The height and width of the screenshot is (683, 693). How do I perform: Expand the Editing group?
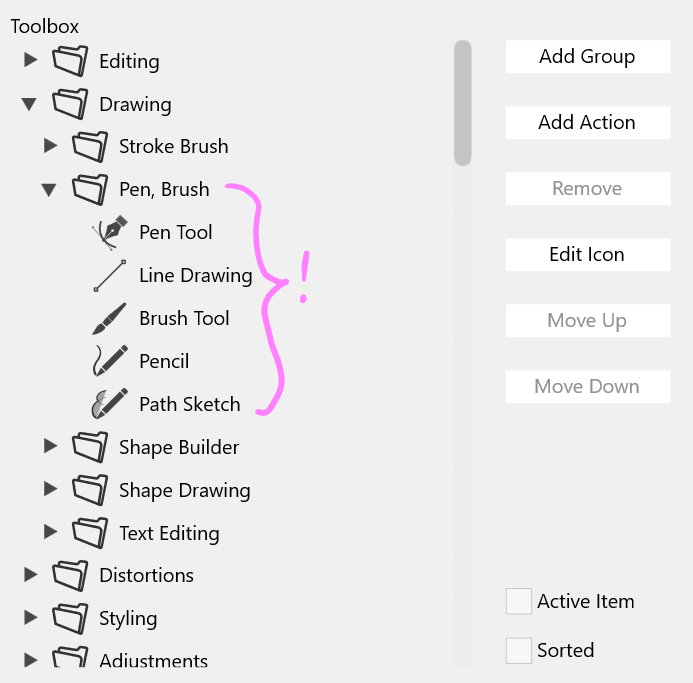click(30, 60)
